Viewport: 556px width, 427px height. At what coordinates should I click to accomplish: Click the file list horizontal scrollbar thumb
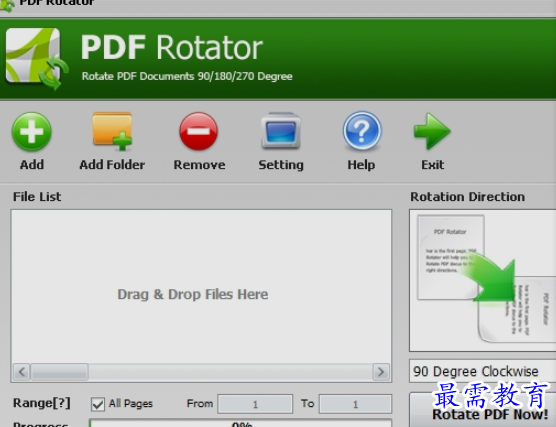pos(59,372)
